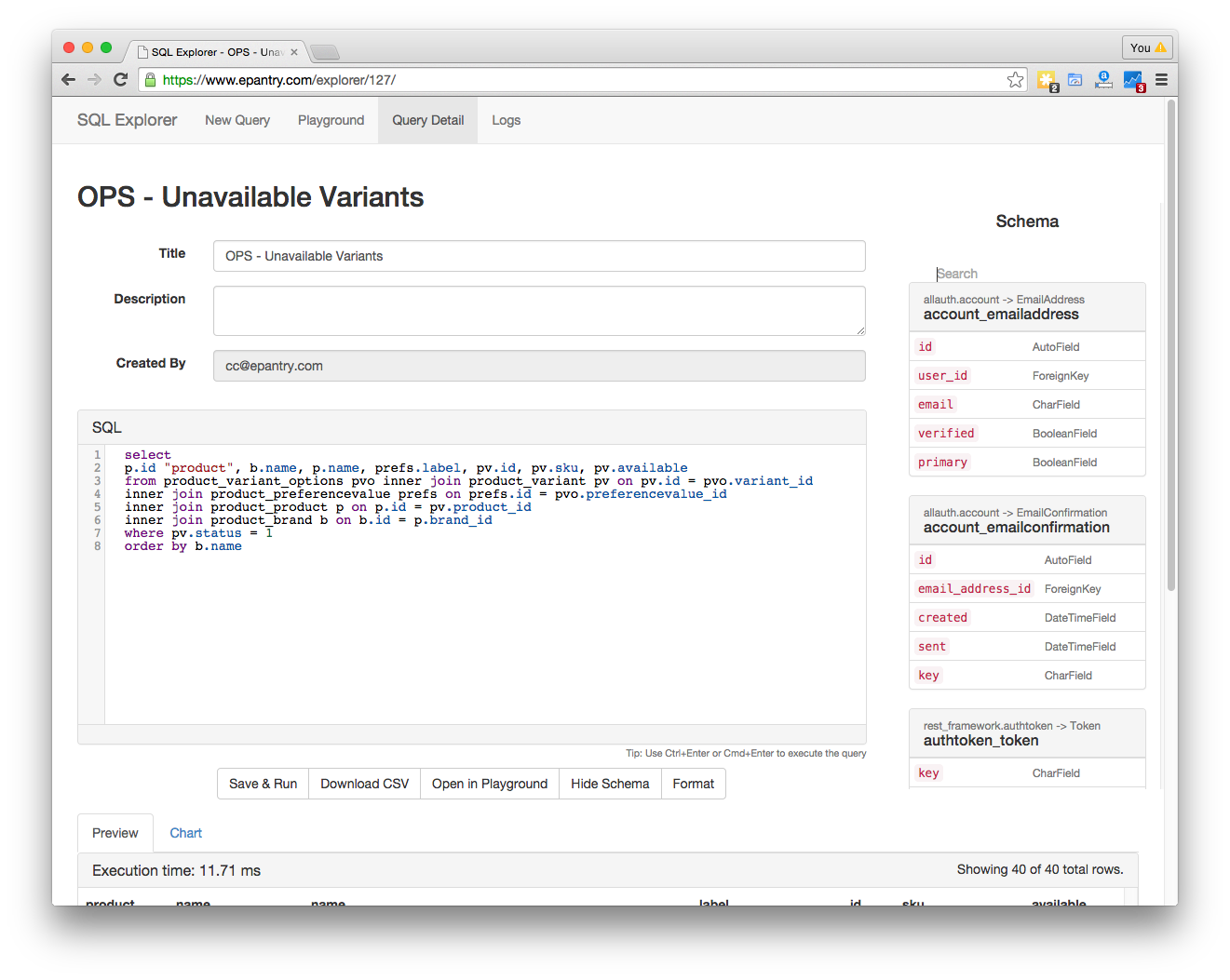The width and height of the screenshot is (1230, 980).
Task: Click the Save & Run button
Action: click(263, 784)
